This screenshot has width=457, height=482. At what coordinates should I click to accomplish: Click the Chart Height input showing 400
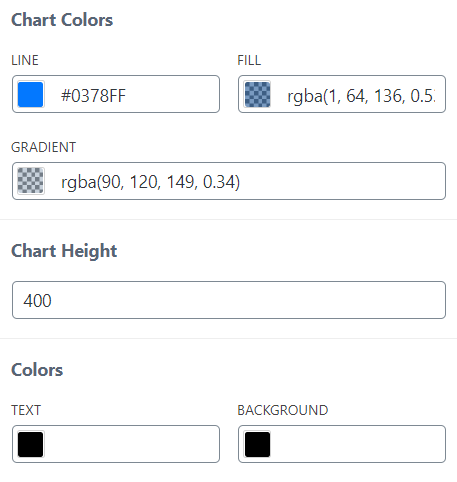[229, 300]
